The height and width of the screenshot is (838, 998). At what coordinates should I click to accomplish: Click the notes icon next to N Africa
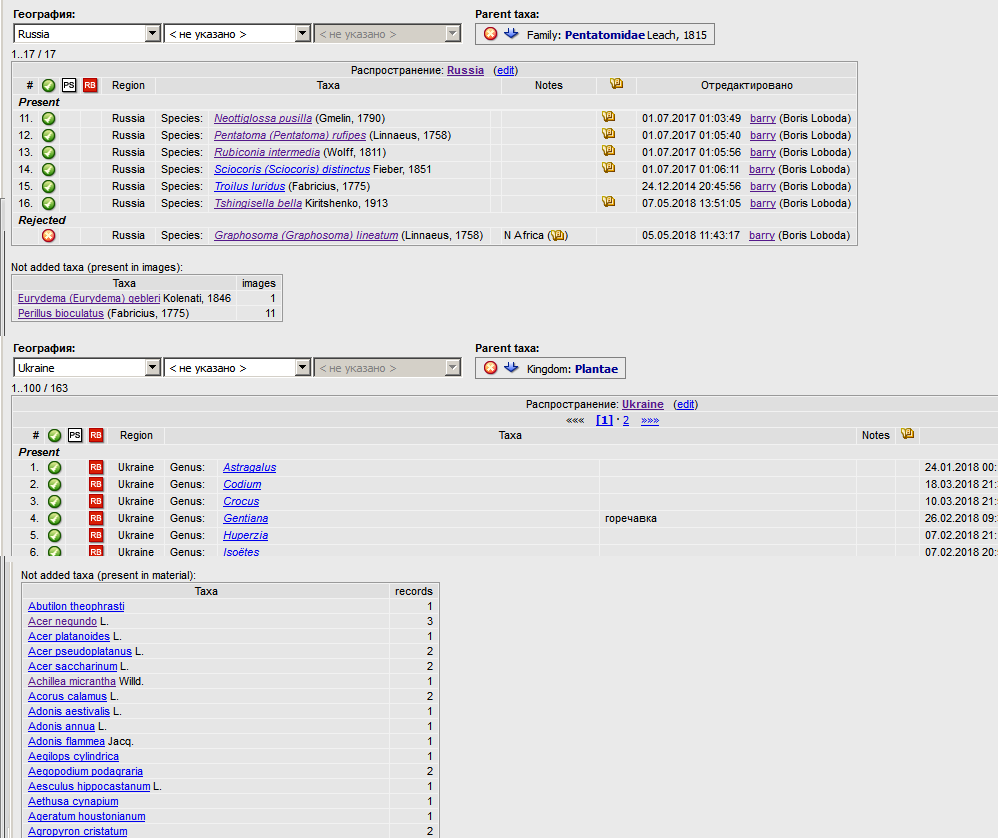[x=558, y=236]
